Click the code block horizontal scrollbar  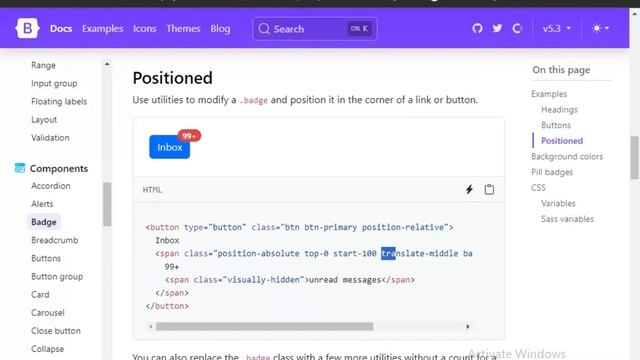pyautogui.click(x=264, y=327)
